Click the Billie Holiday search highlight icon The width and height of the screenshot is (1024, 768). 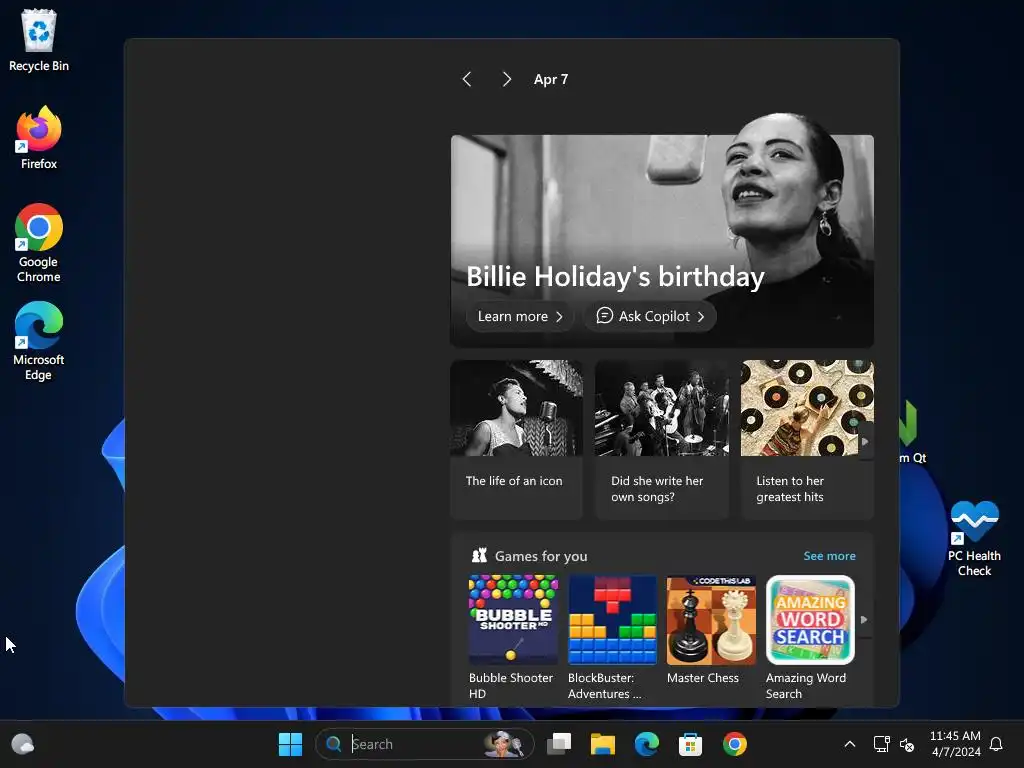(504, 744)
